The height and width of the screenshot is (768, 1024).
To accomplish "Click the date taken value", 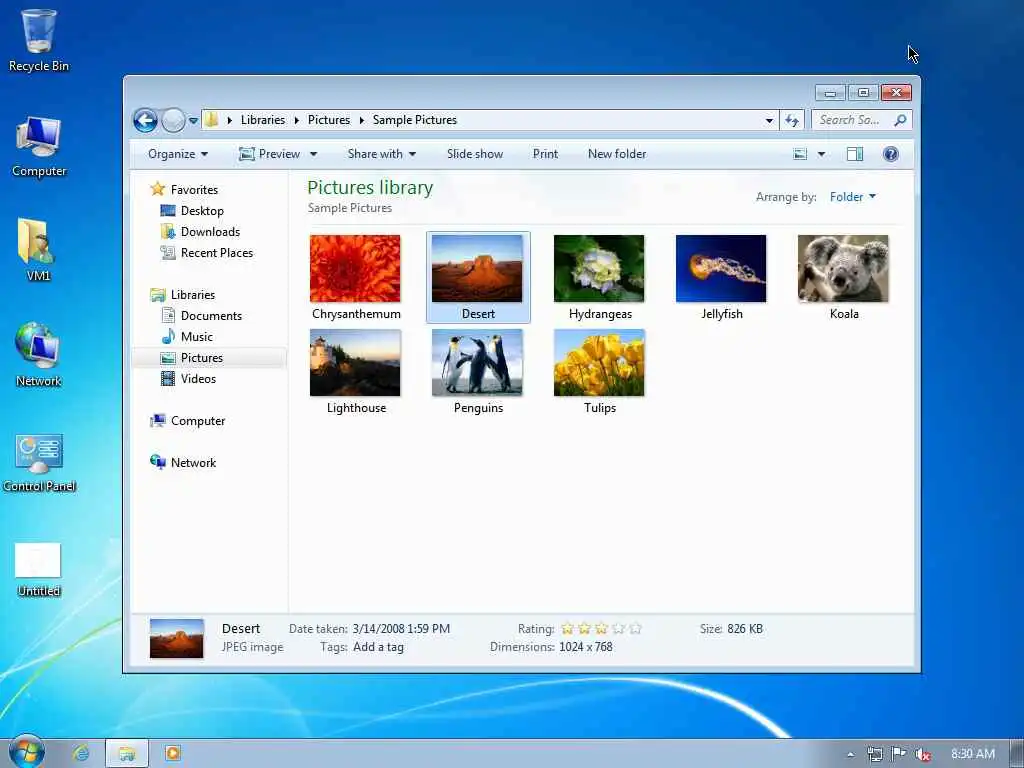I will pyautogui.click(x=401, y=628).
